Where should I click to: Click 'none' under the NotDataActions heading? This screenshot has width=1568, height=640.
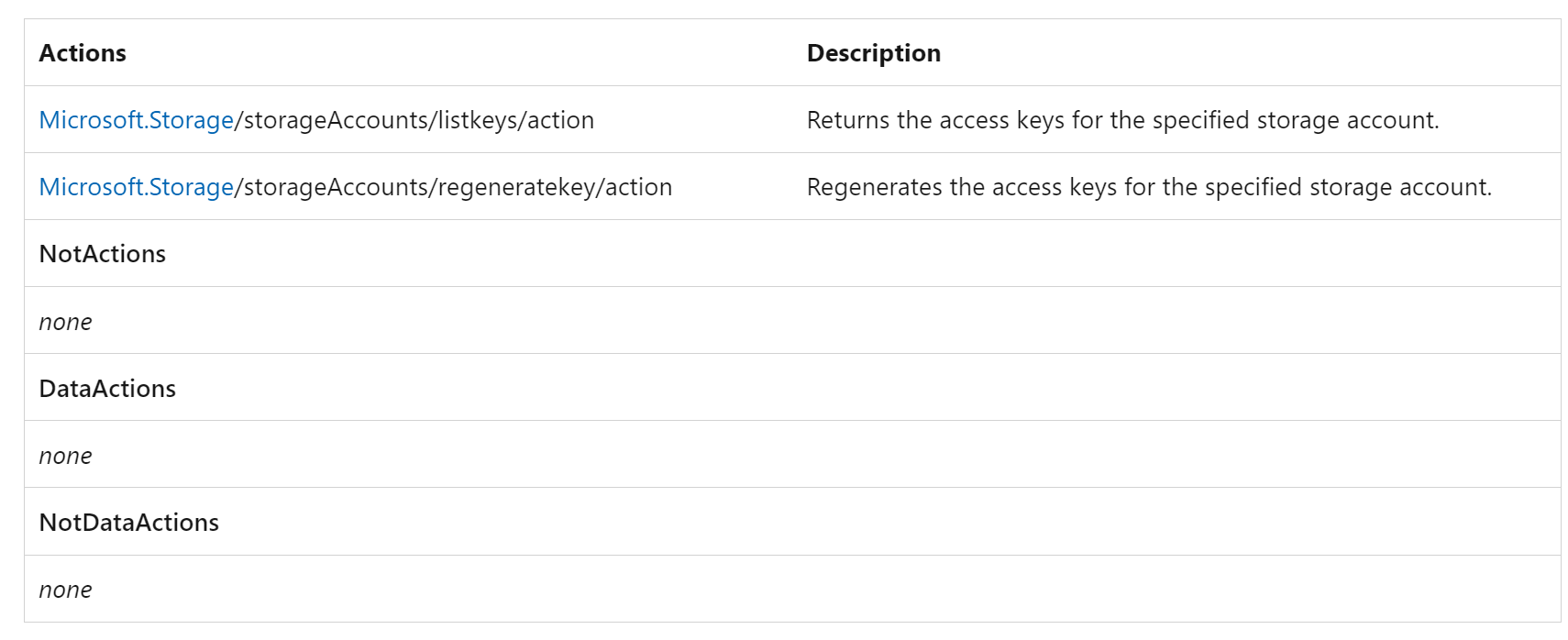(65, 590)
